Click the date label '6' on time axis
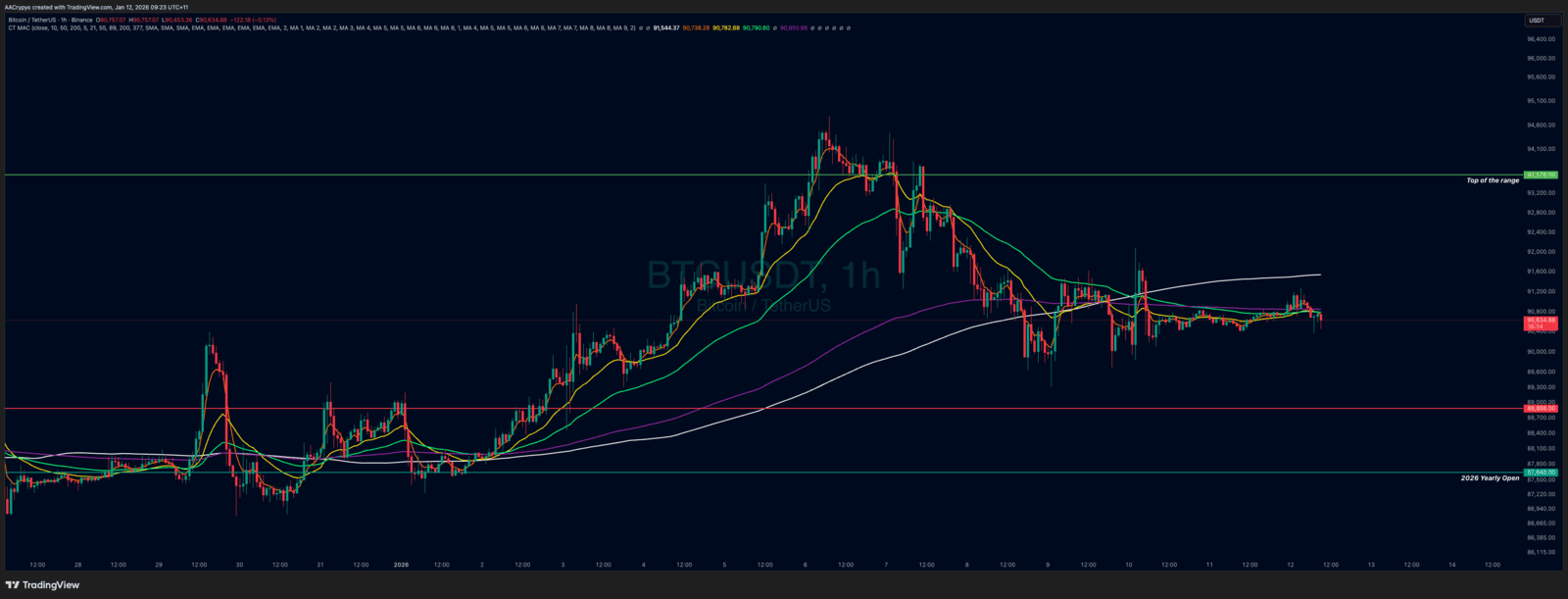1568x599 pixels. tap(805, 565)
